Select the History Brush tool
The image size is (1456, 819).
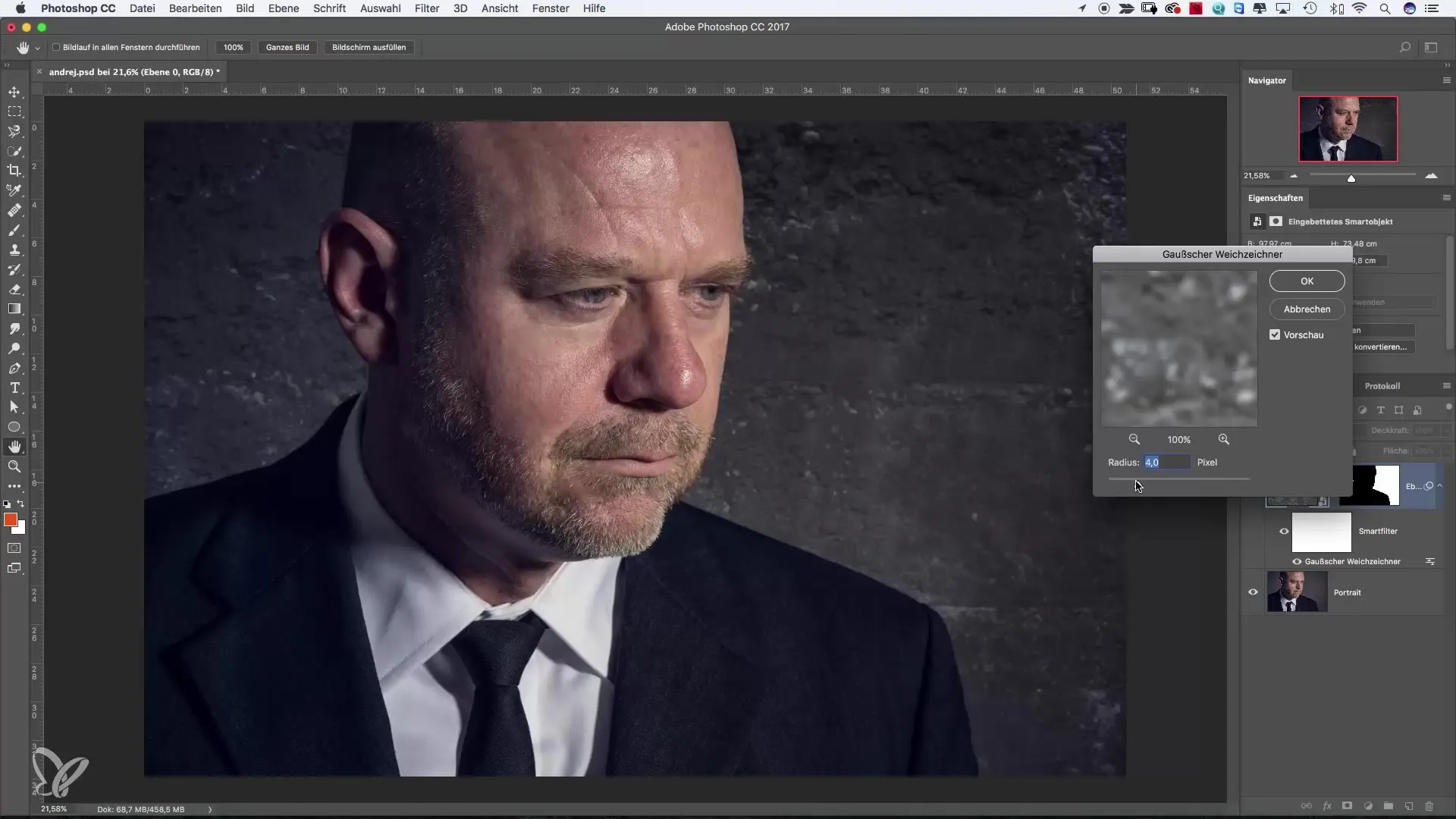(x=14, y=269)
